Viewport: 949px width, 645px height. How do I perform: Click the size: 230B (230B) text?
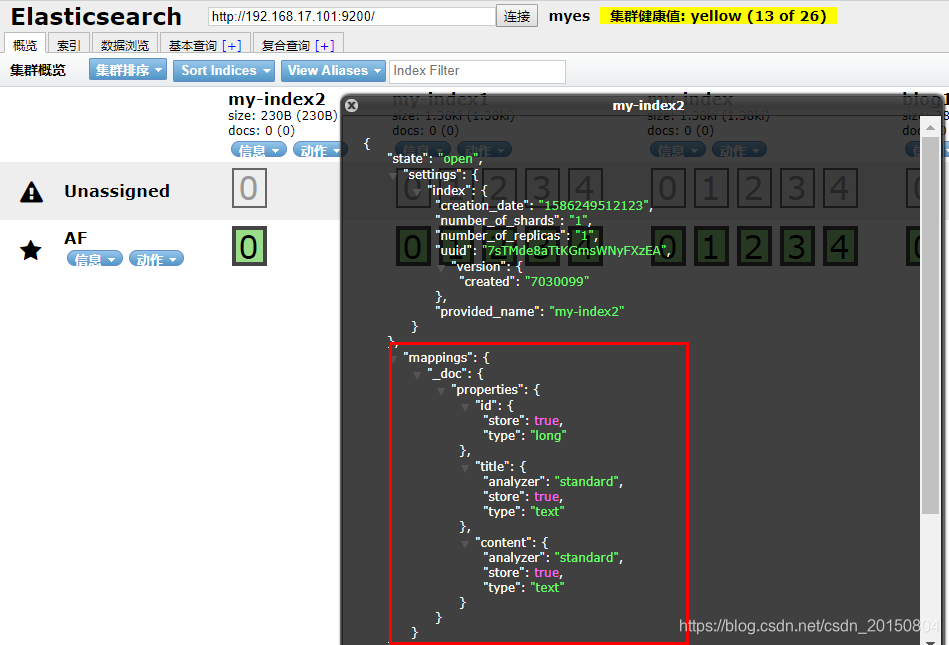point(283,116)
